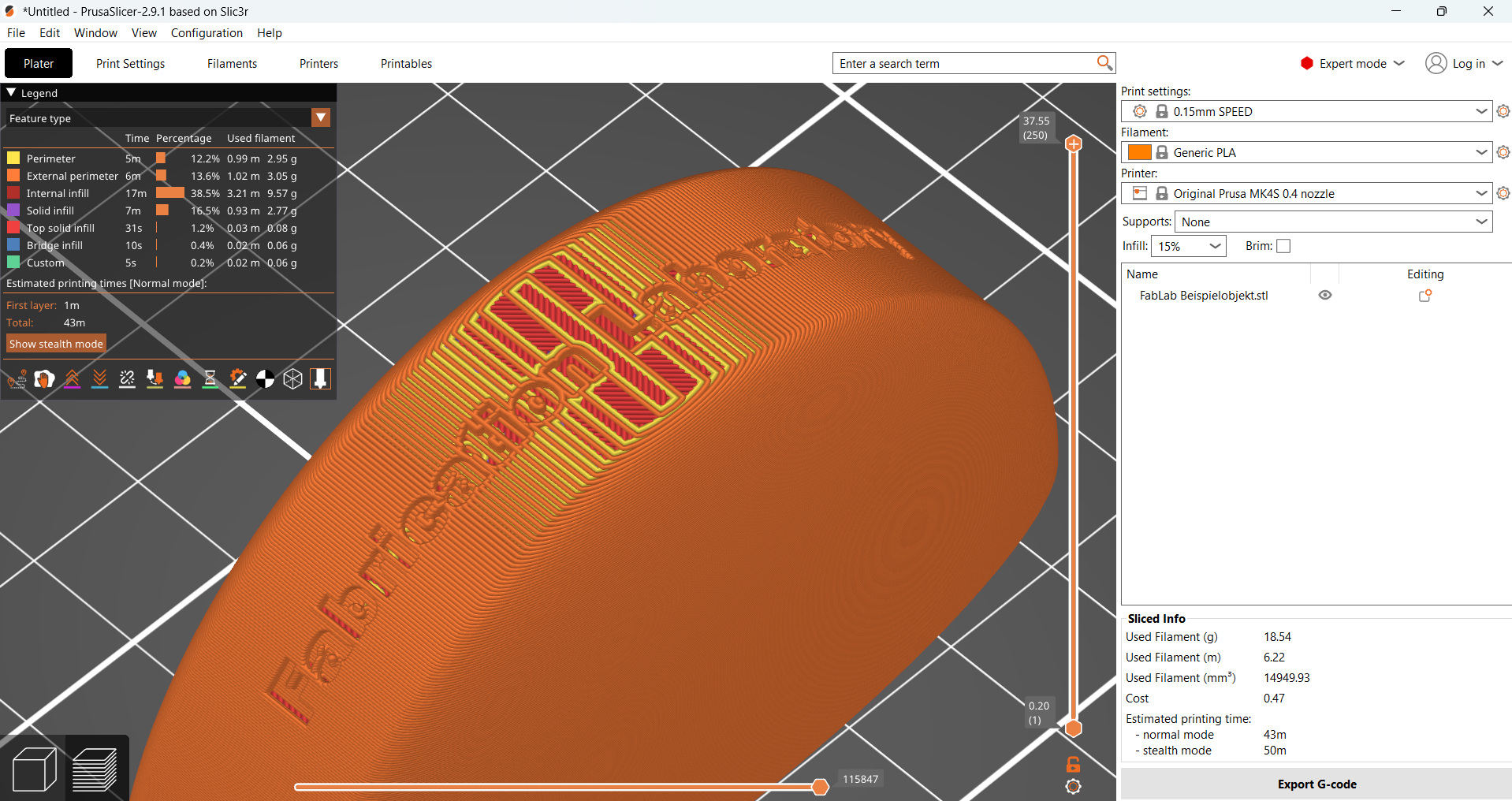
Task: Click the unlock icon on vertical slider
Action: coord(1073,764)
